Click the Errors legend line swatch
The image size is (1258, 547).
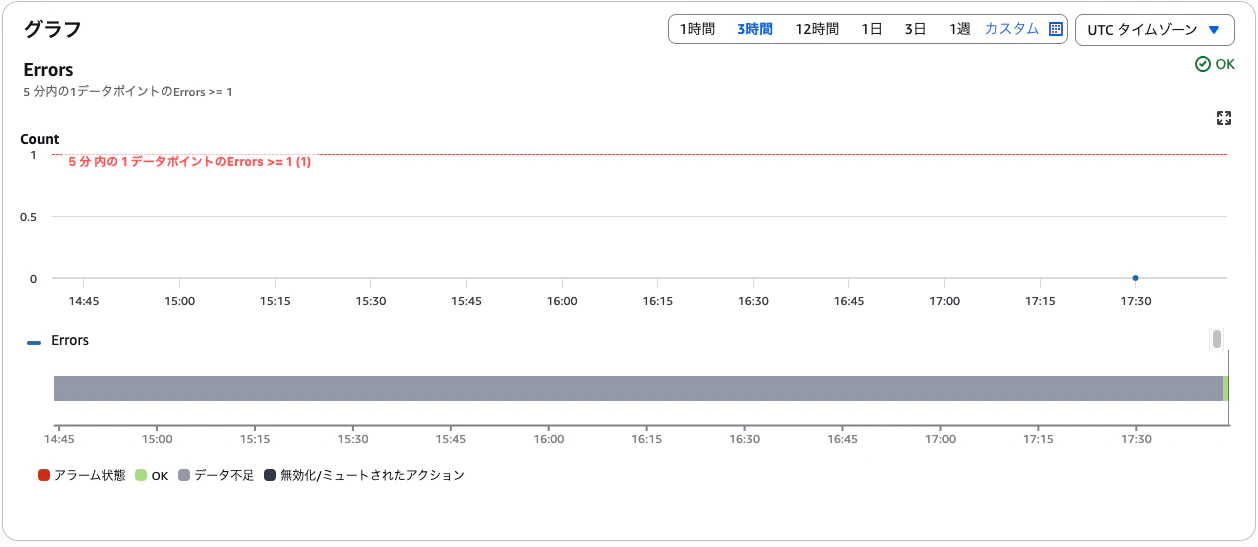pos(34,342)
